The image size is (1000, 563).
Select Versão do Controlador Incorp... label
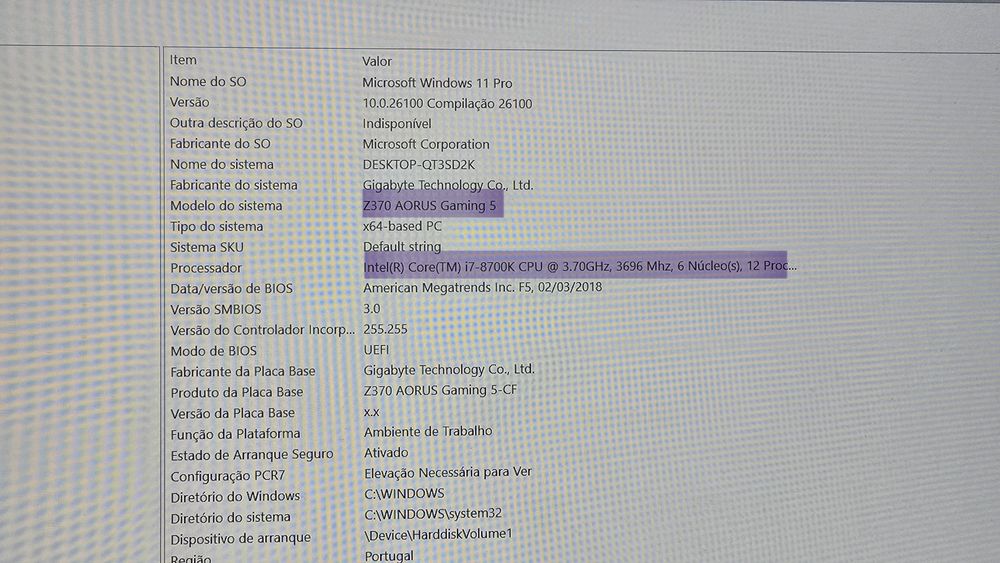[262, 330]
